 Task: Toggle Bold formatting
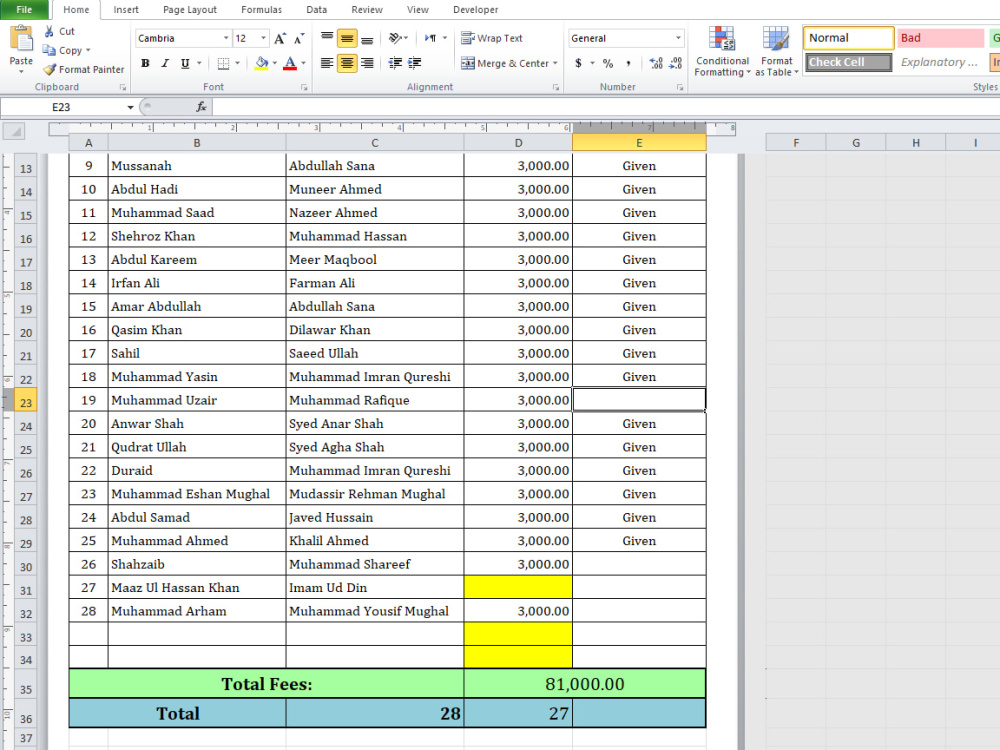[145, 63]
